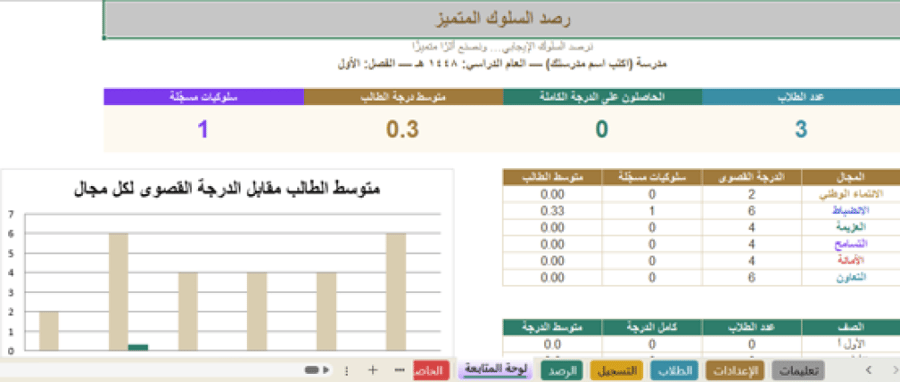Image resolution: width=900 pixels, height=382 pixels.
Task: Open the partially visible red sheet tab
Action: coord(431,371)
